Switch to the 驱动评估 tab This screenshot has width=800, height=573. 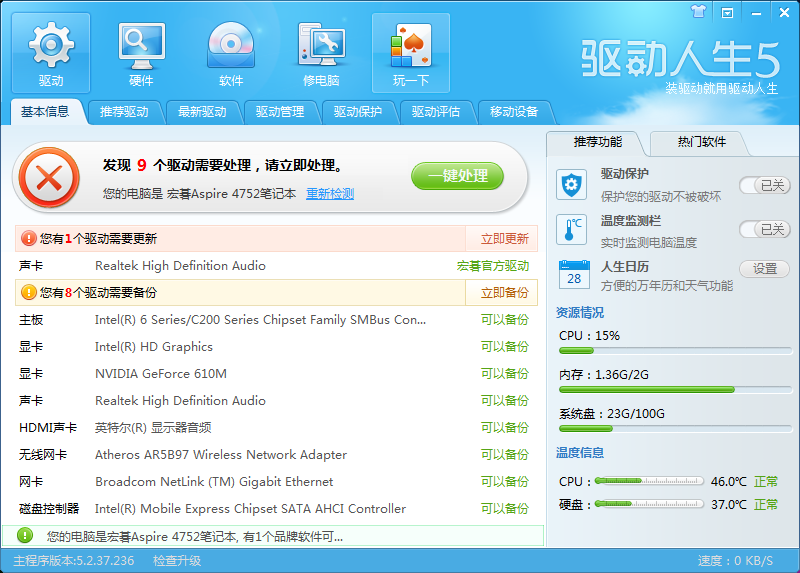pos(436,112)
